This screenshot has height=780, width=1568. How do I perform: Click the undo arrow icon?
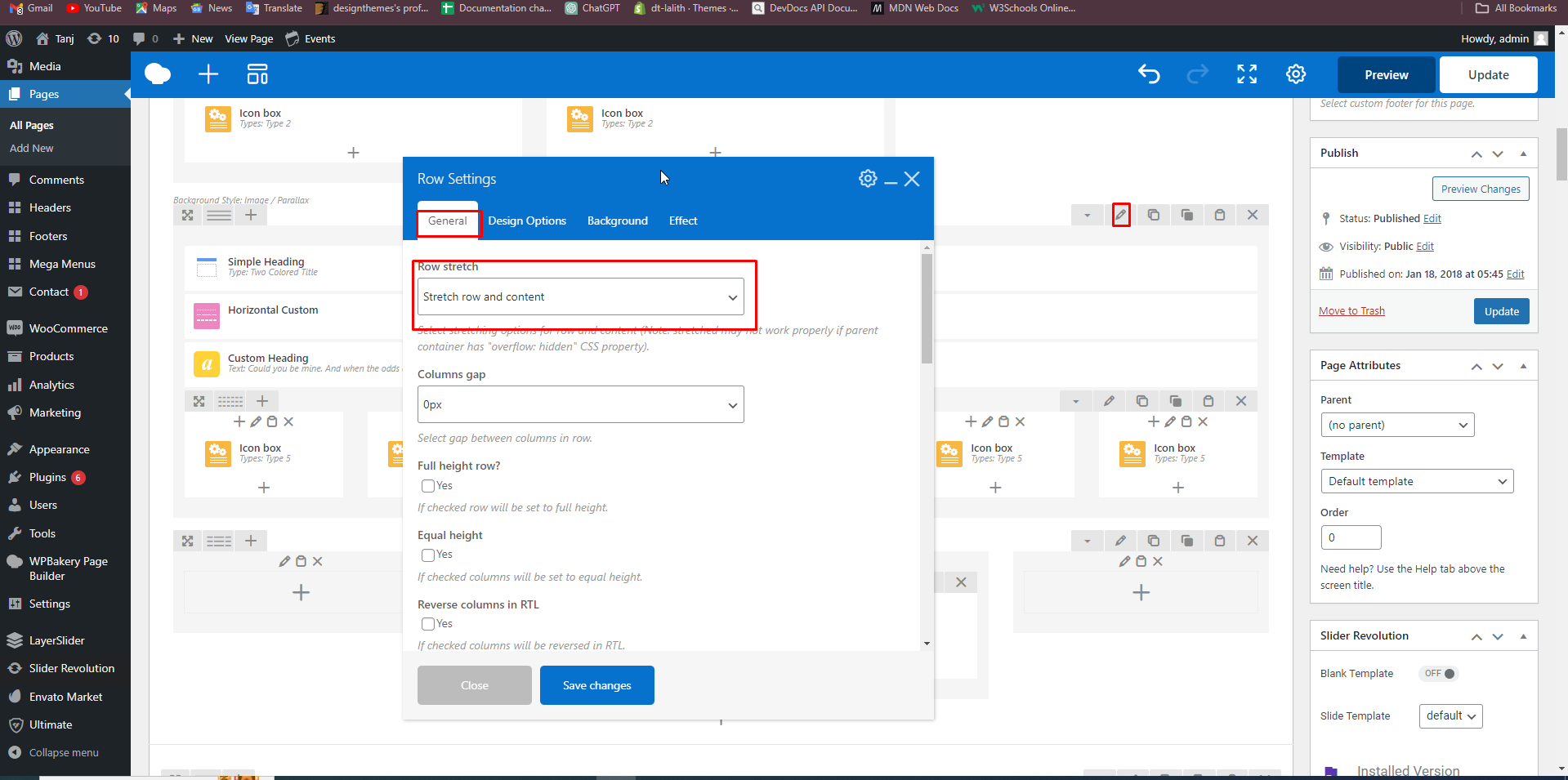coord(1149,74)
